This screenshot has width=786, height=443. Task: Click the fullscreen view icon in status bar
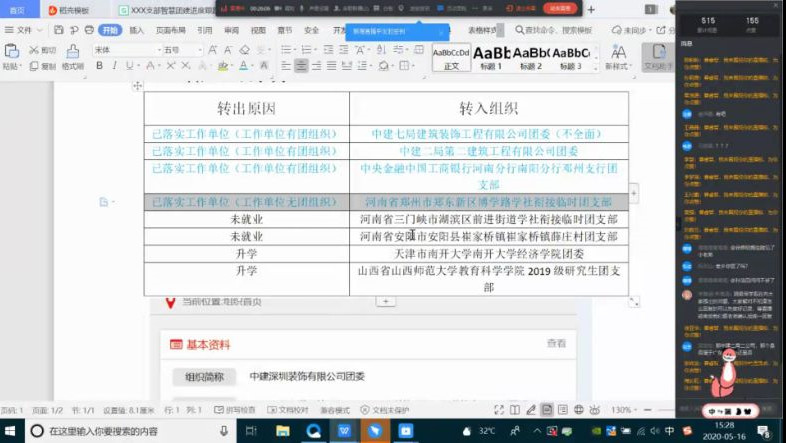[499, 410]
